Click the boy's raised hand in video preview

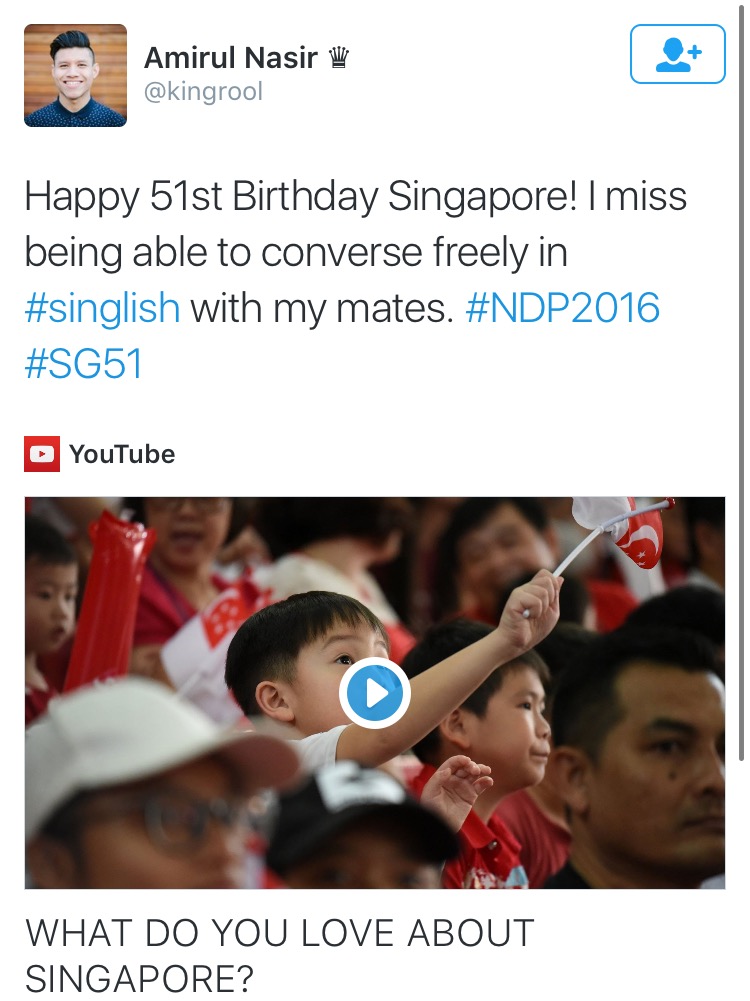(530, 606)
